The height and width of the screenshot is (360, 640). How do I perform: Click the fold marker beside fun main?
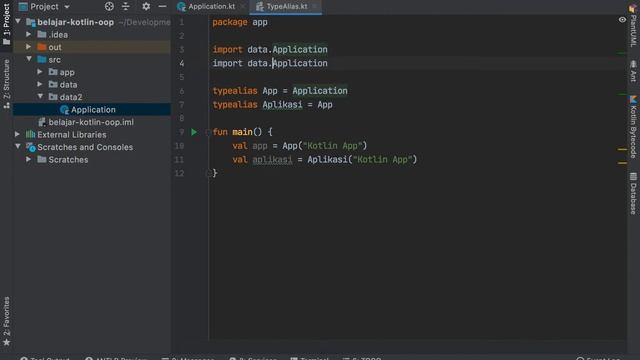208,132
